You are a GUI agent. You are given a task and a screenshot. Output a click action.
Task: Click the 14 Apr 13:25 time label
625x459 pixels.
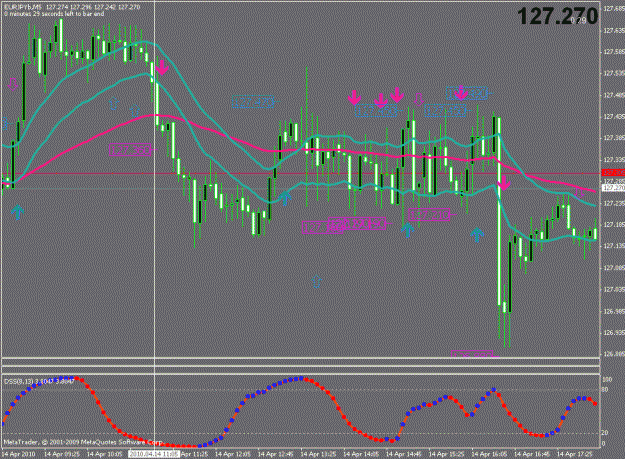pyautogui.click(x=318, y=454)
